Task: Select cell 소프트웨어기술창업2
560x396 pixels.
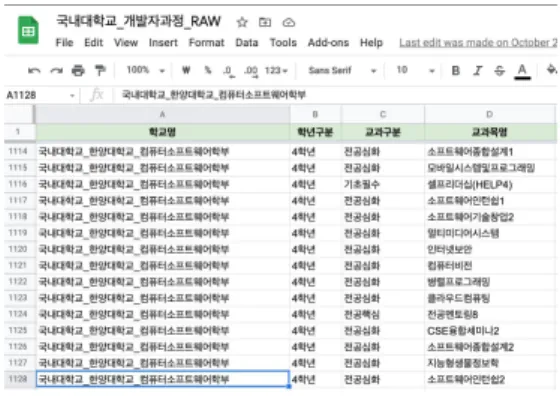Action: [x=490, y=217]
